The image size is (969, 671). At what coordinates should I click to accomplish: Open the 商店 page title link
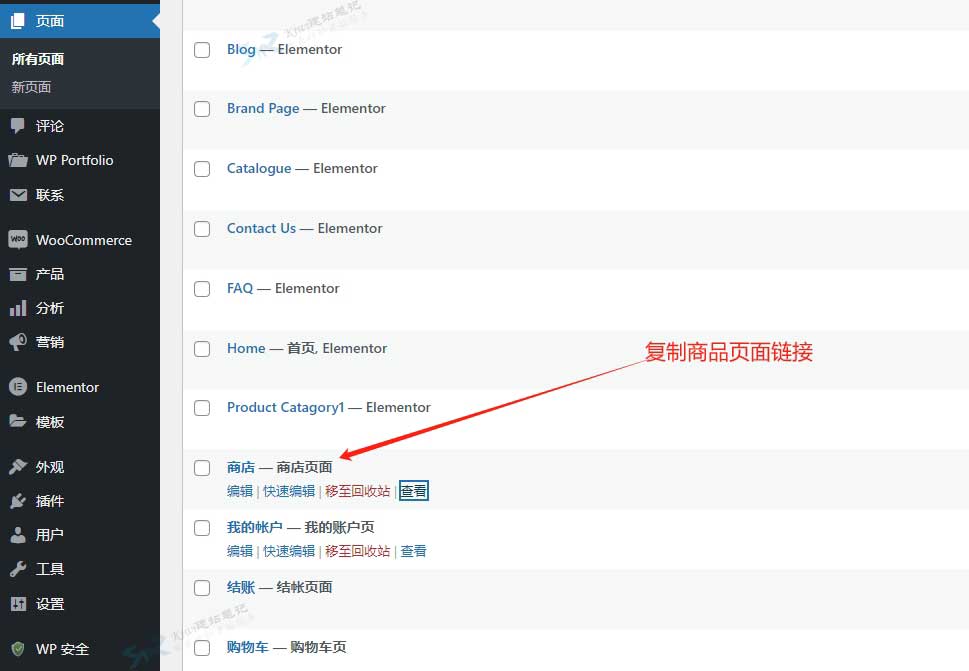(241, 468)
